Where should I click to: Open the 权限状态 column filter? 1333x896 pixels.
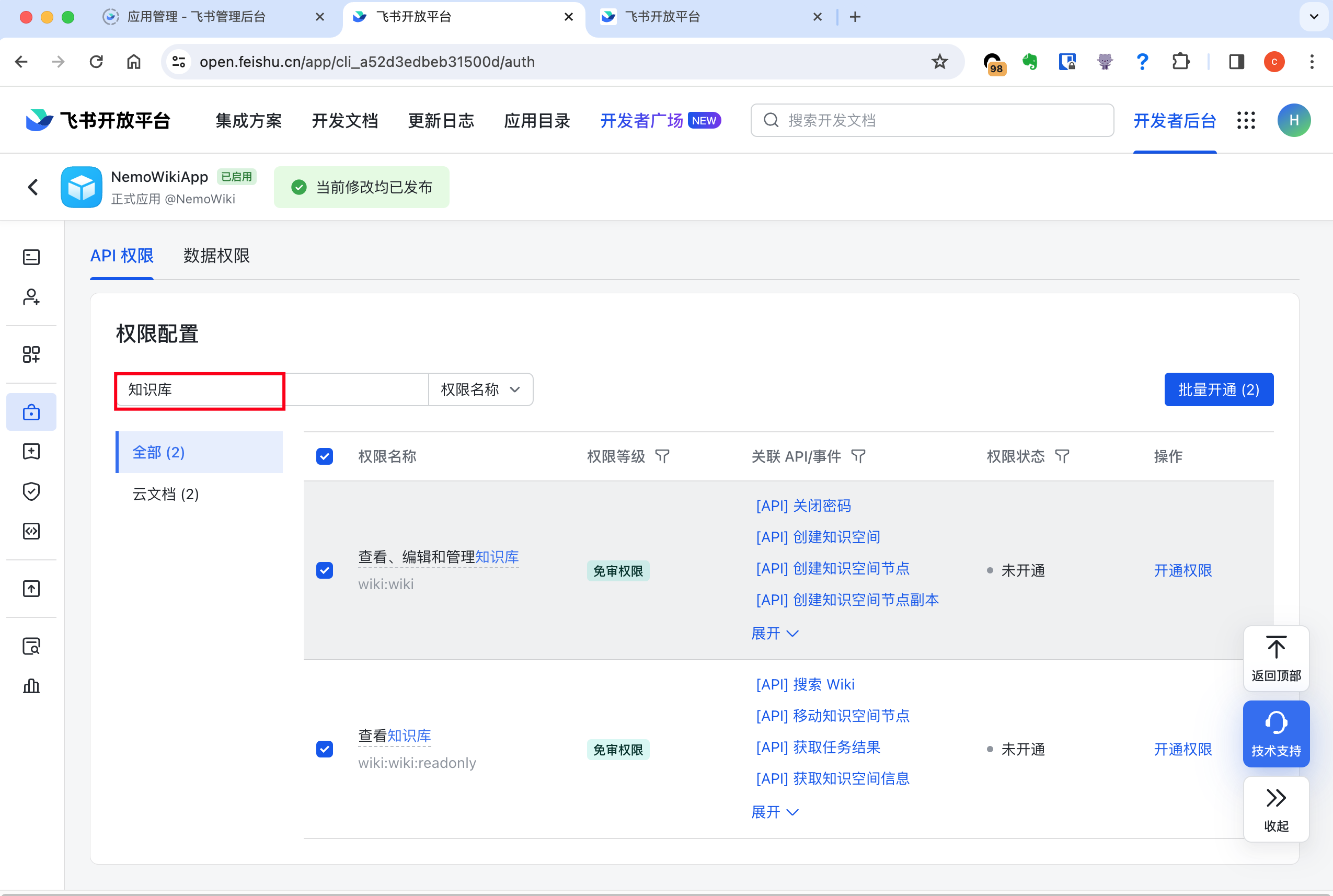pos(1062,456)
